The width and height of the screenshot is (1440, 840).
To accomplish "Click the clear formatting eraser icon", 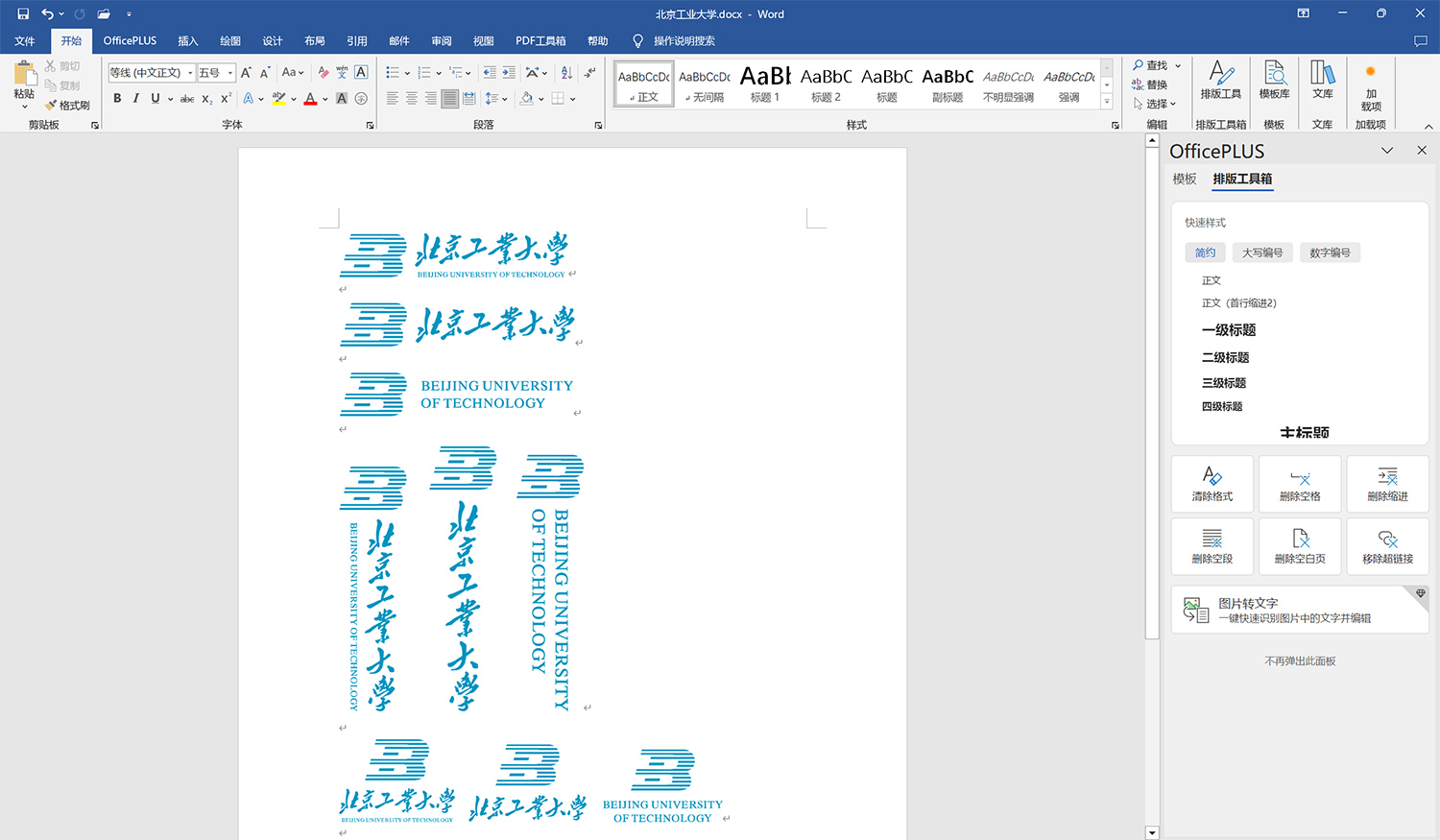I will click(324, 72).
